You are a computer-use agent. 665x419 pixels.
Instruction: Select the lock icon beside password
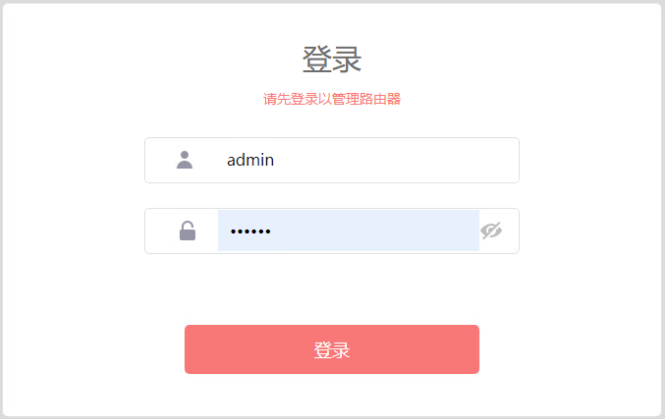(187, 231)
